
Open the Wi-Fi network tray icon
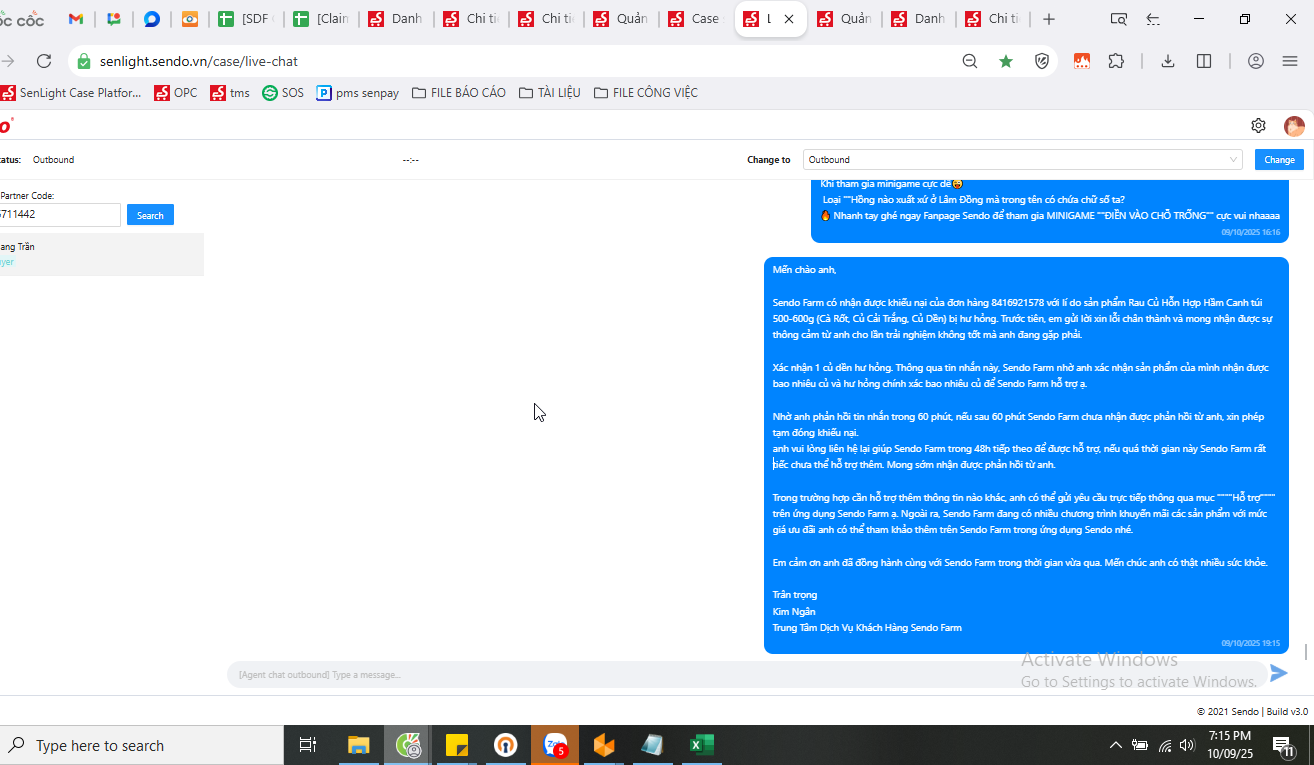[x=1165, y=745]
